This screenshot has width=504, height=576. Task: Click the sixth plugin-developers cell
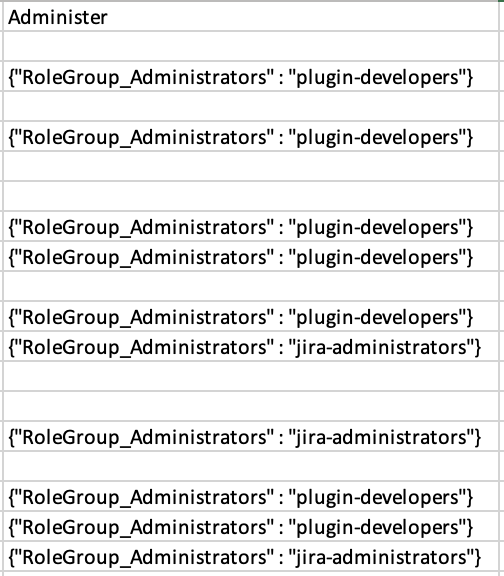pos(251,496)
